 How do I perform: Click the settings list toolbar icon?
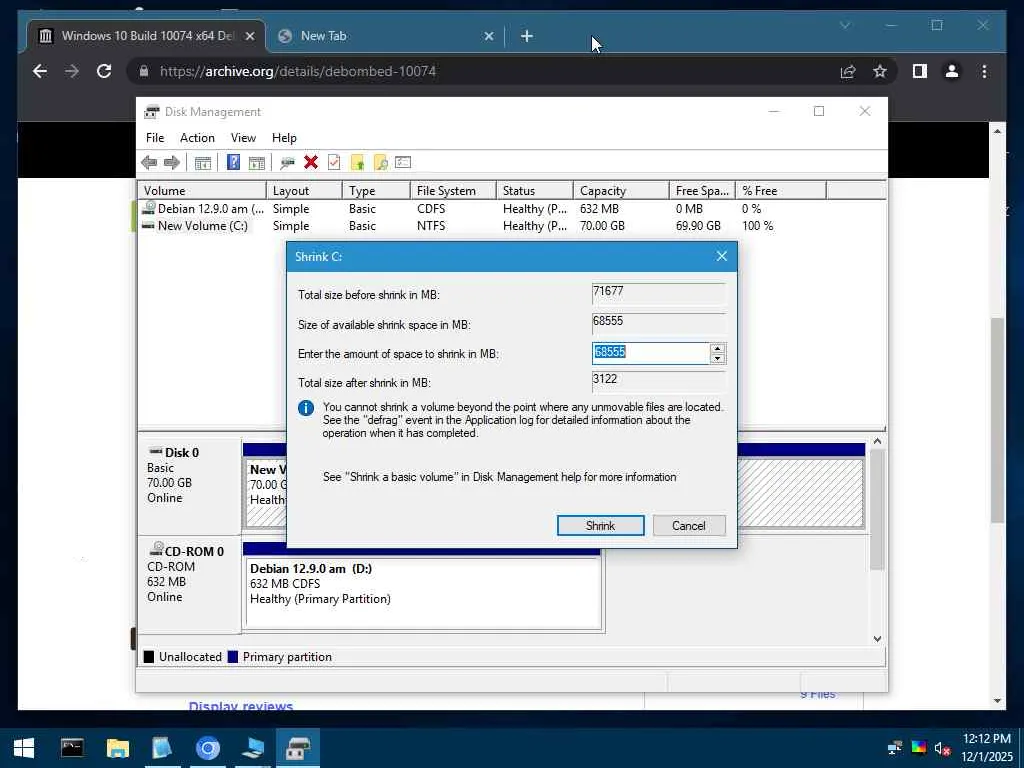(x=403, y=162)
